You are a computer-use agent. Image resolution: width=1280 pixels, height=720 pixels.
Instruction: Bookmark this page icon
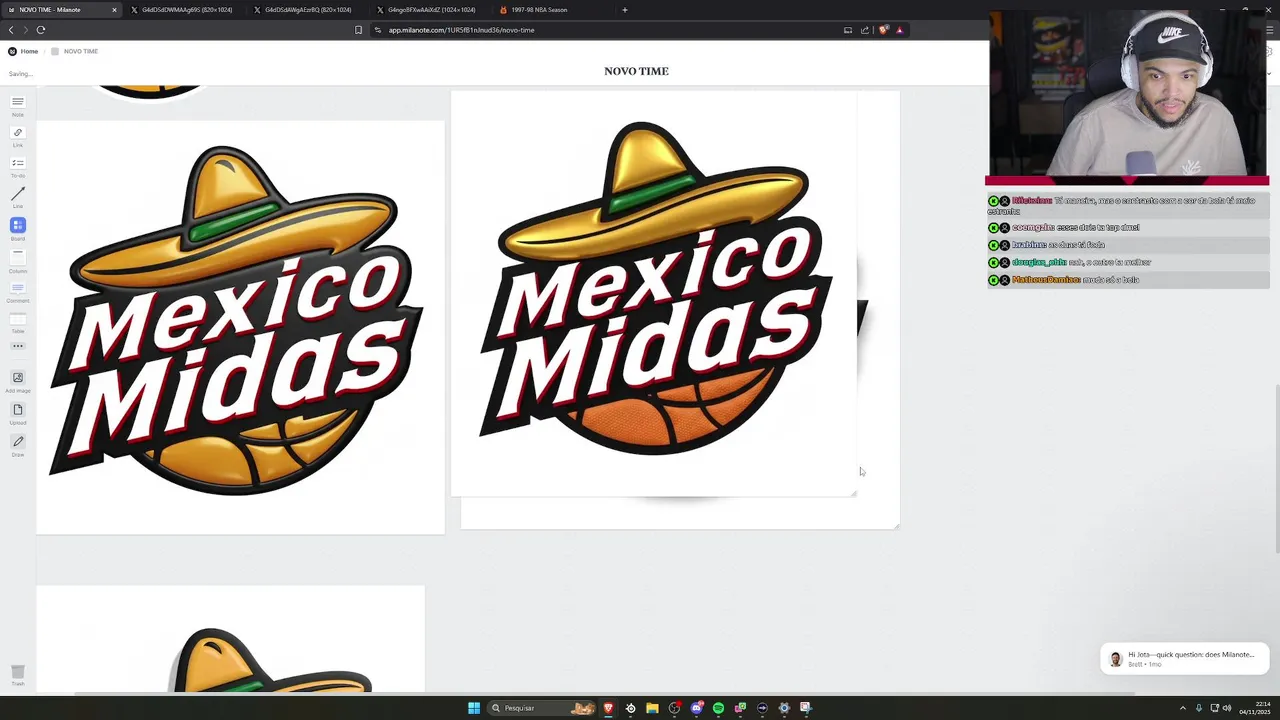pyautogui.click(x=358, y=30)
